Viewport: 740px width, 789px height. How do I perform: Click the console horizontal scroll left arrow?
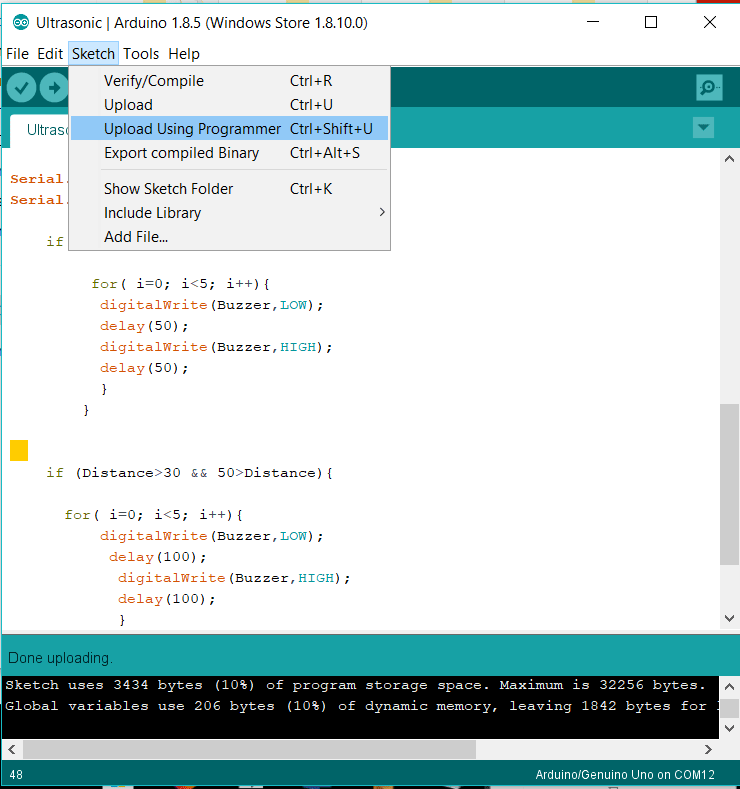12,749
